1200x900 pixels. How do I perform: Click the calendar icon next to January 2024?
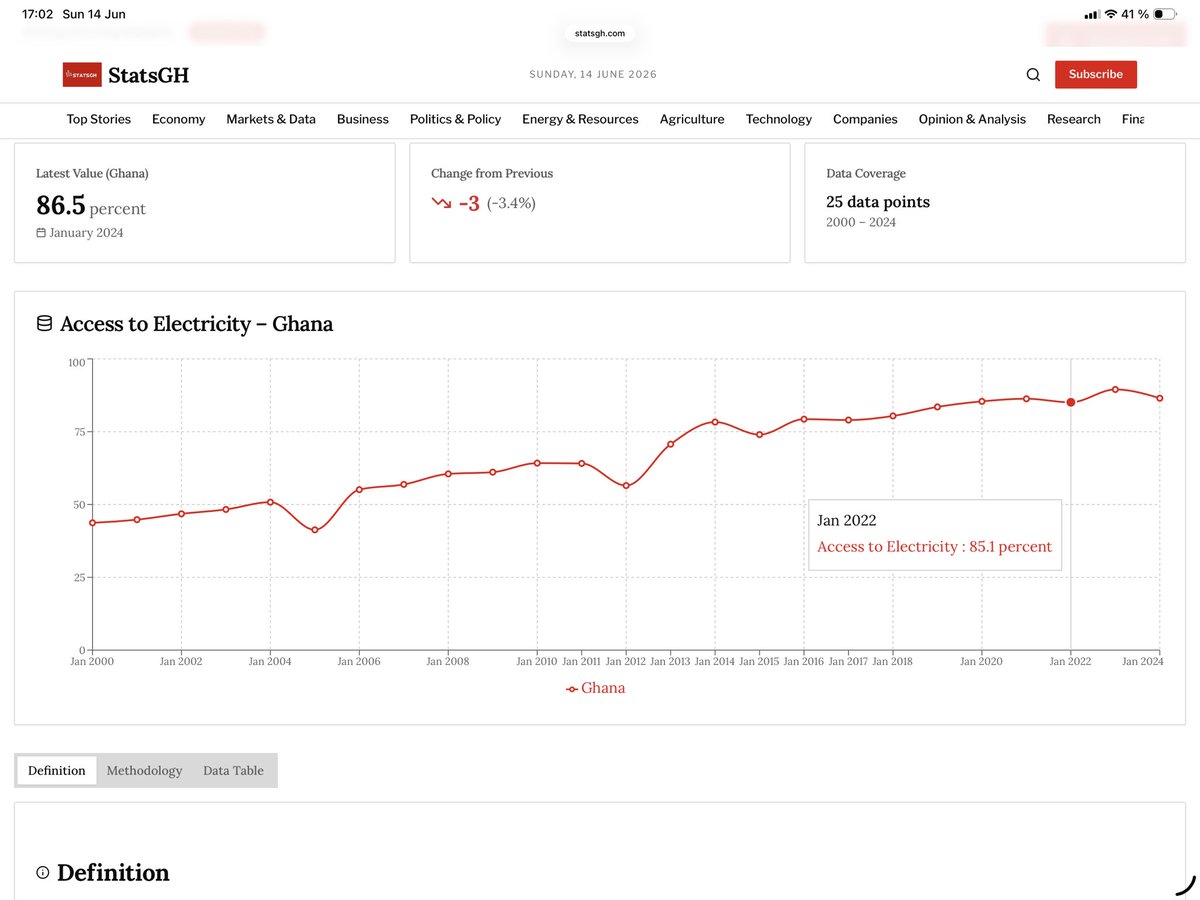pos(41,233)
